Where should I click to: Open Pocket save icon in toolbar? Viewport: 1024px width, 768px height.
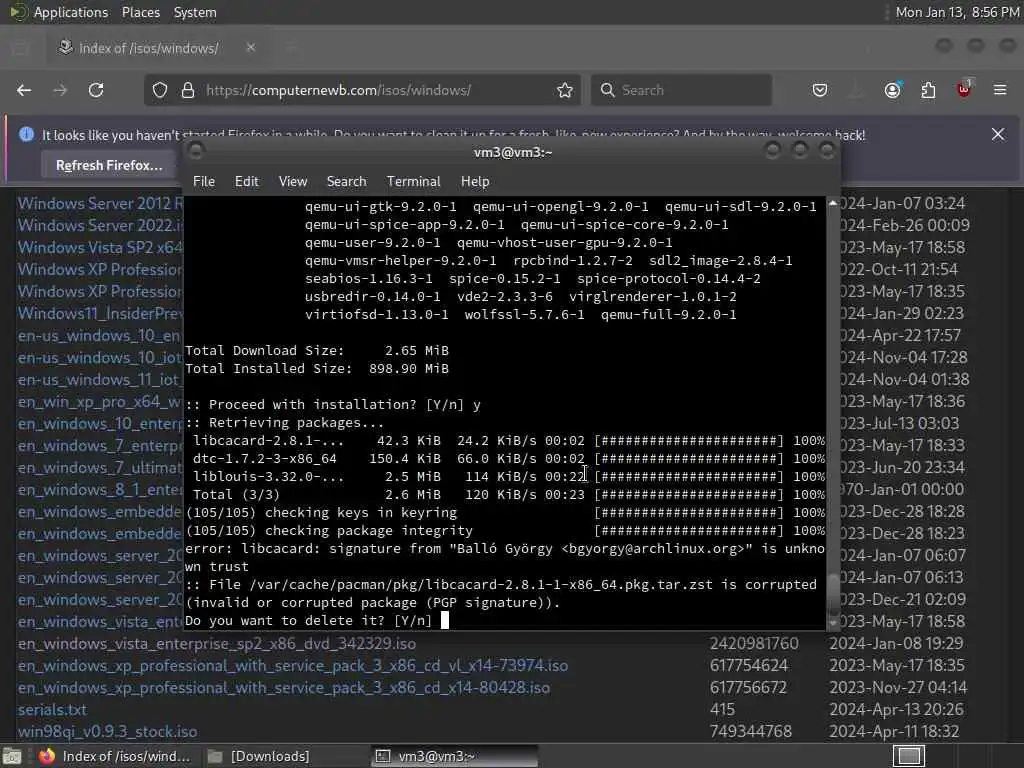820,90
